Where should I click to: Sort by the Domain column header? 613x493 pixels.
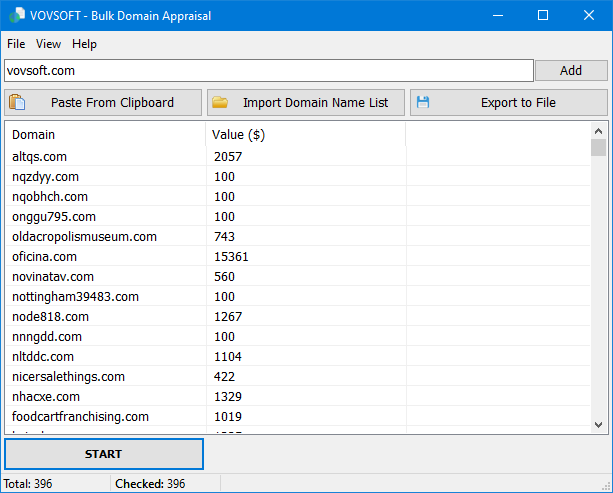106,134
